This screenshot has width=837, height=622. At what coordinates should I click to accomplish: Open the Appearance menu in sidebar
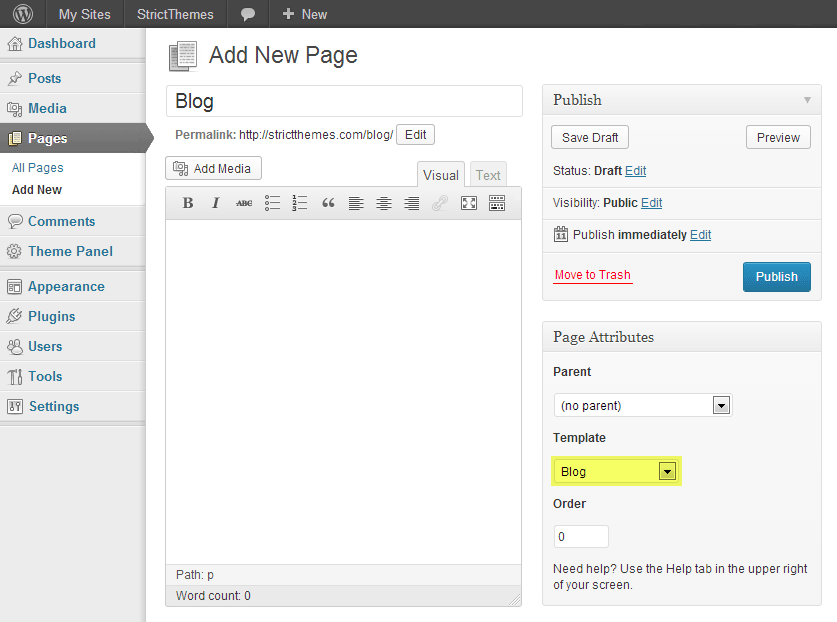[x=66, y=286]
